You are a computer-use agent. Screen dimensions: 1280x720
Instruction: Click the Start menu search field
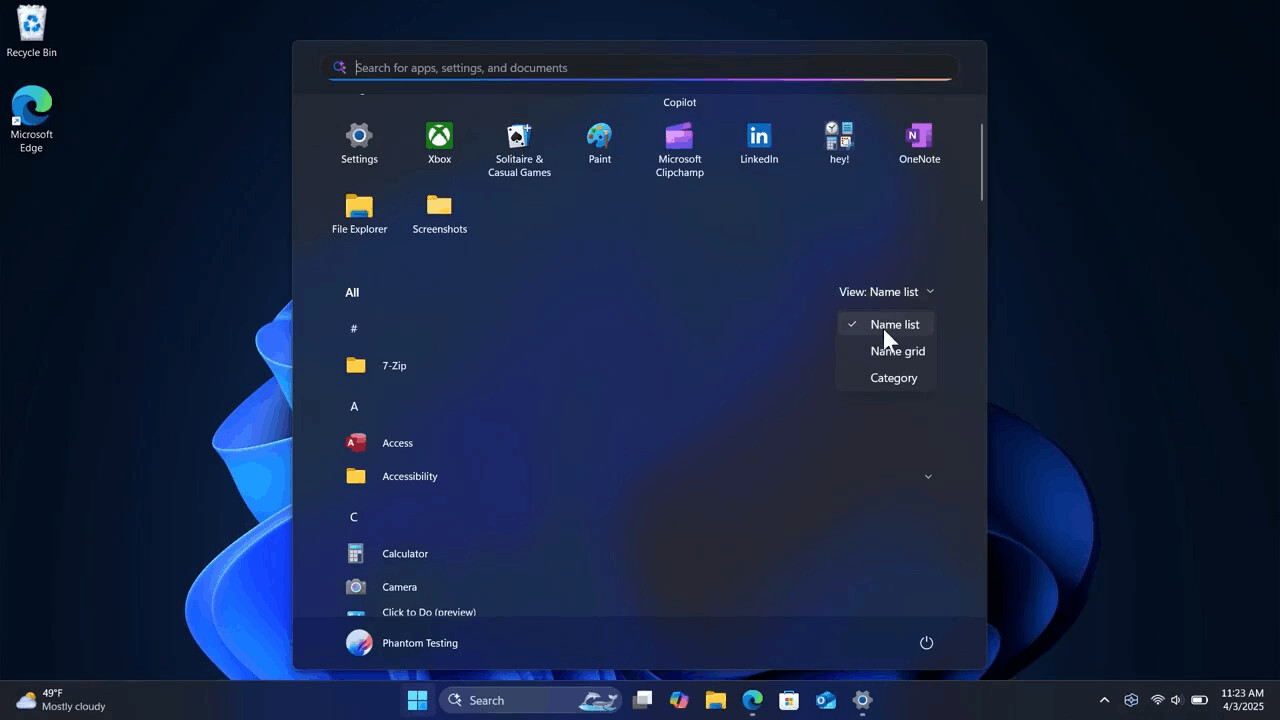[x=641, y=68]
